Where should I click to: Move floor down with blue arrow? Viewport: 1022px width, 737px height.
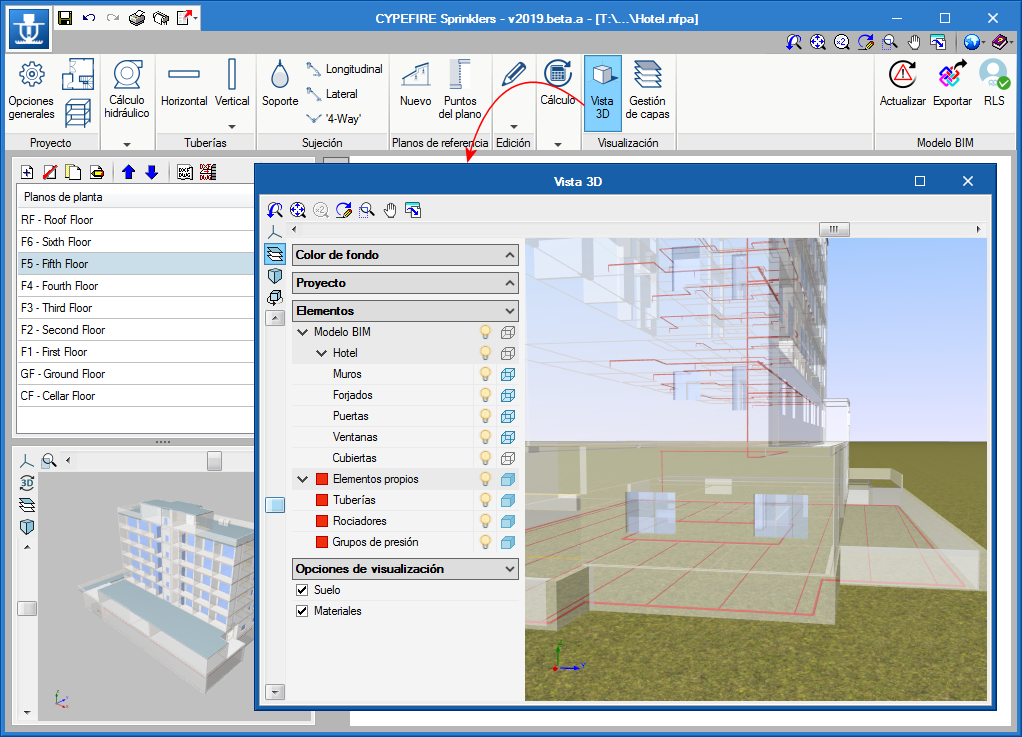click(x=152, y=172)
